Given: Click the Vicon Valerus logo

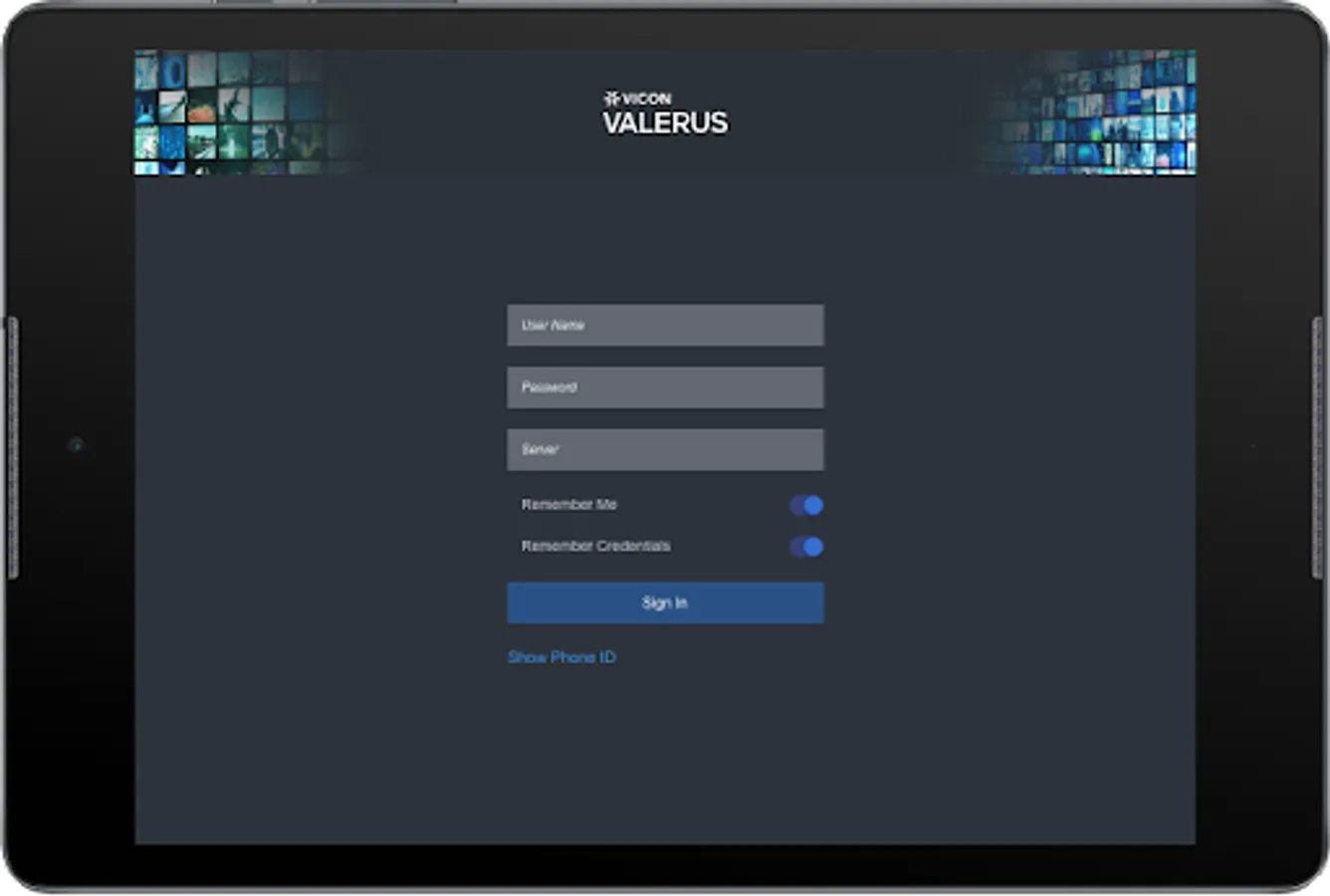Looking at the screenshot, I should click(665, 113).
